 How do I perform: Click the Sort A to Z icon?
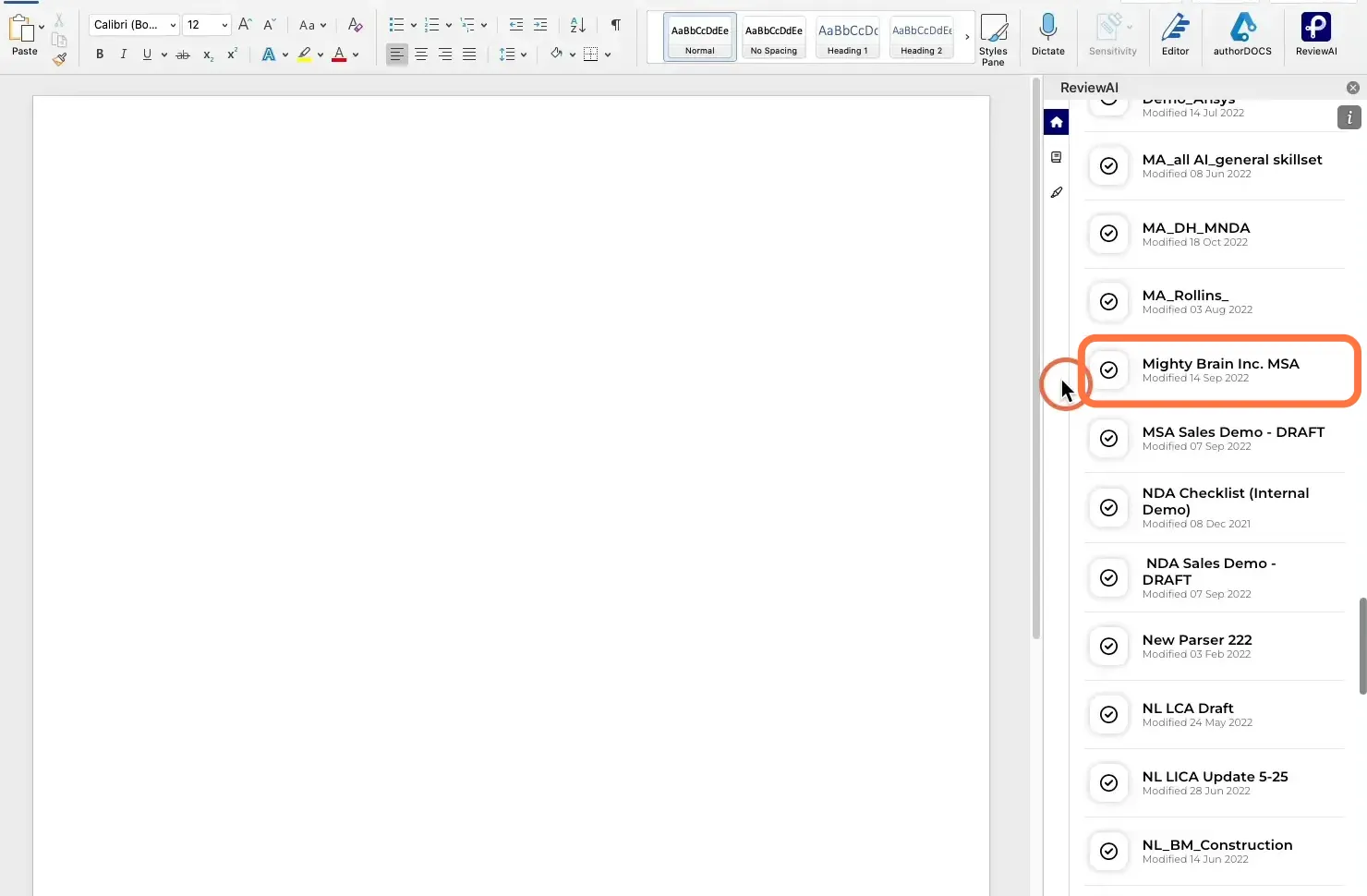click(577, 25)
